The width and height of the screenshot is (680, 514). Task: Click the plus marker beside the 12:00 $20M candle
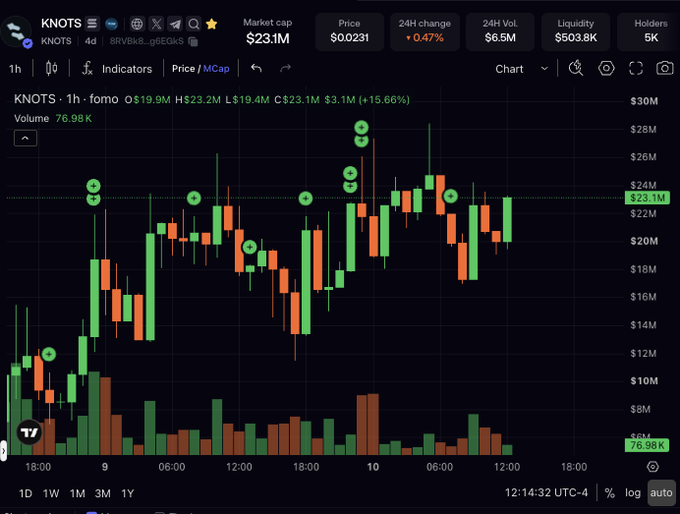click(x=249, y=247)
